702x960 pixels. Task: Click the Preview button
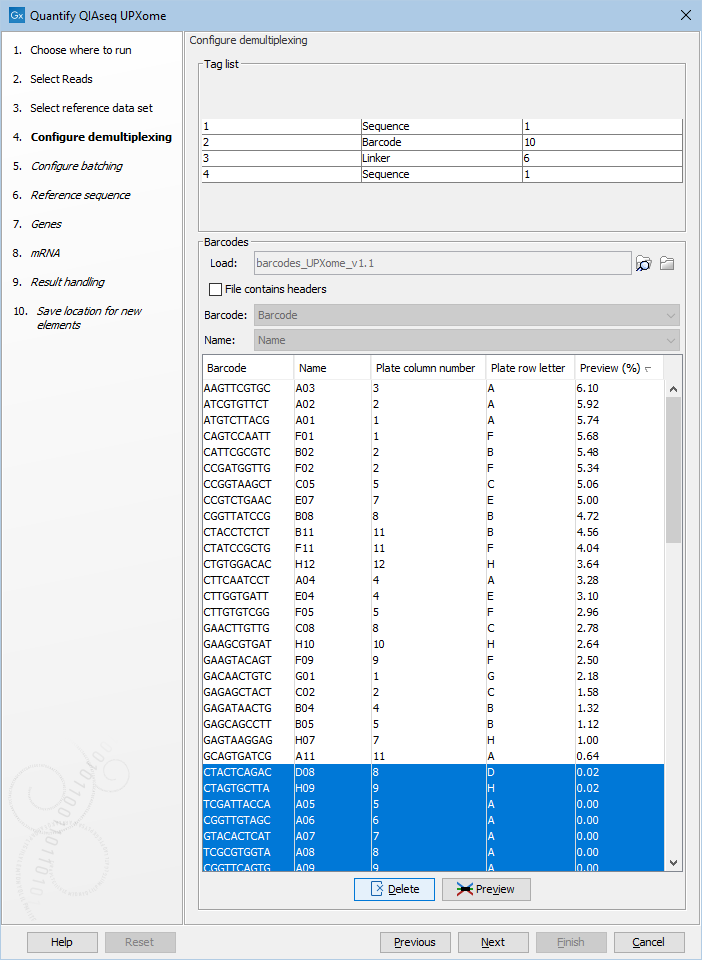point(486,889)
